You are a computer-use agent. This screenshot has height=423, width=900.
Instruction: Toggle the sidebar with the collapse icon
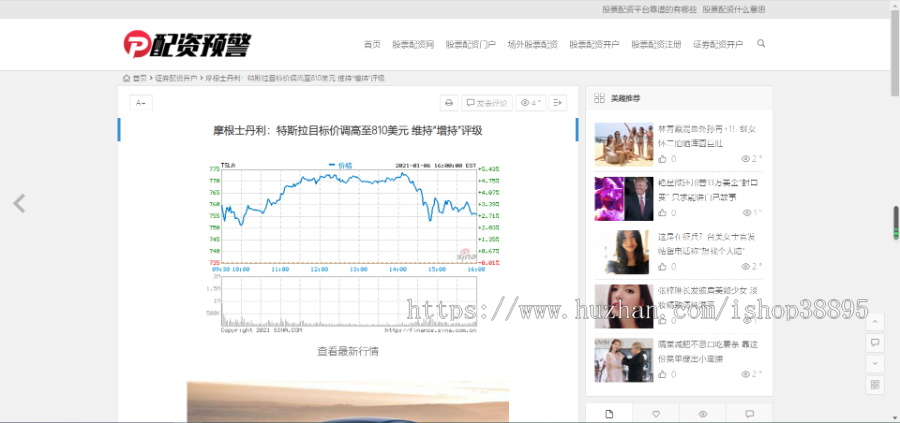click(x=557, y=103)
